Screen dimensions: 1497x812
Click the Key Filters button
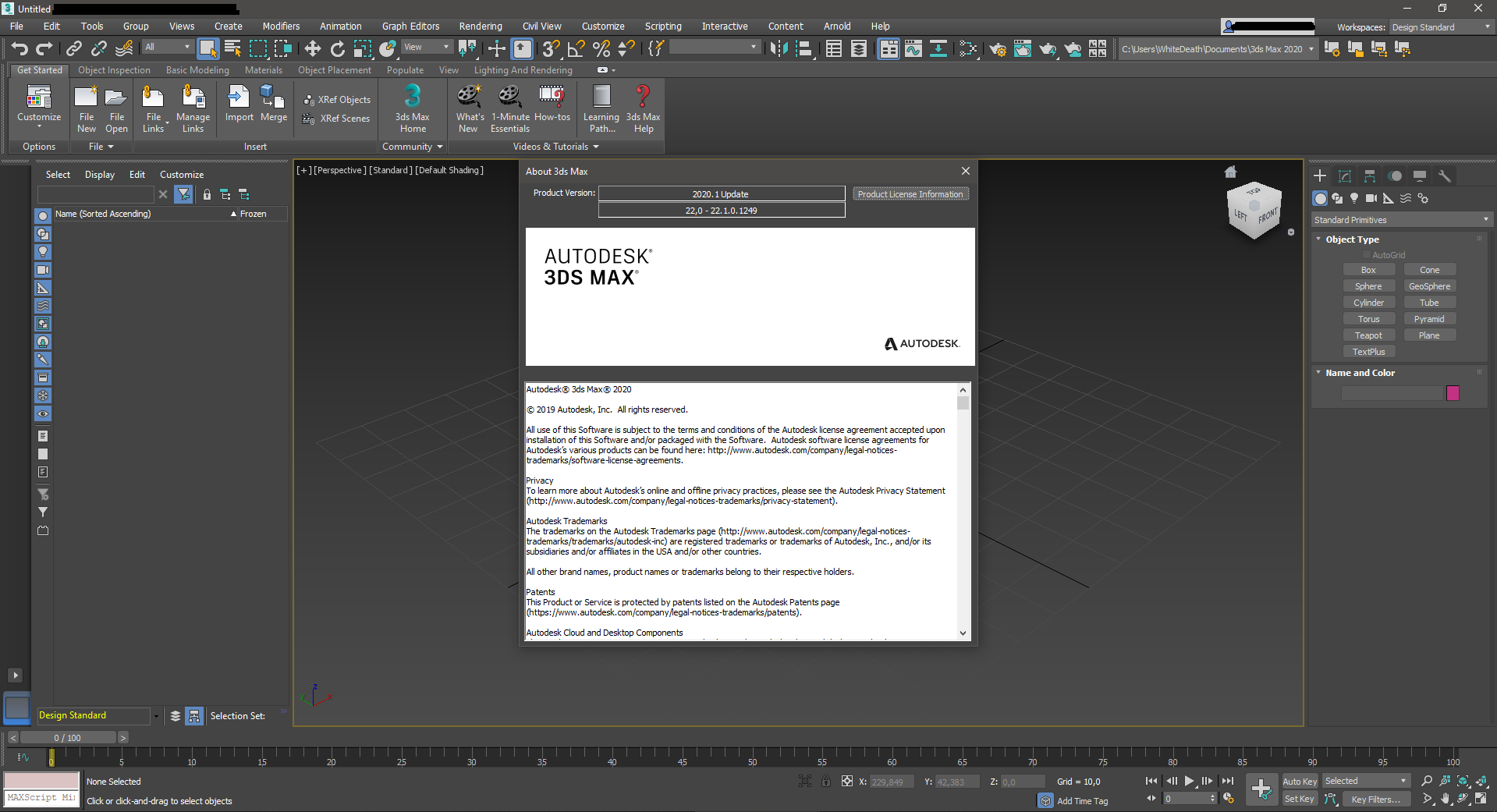pyautogui.click(x=1375, y=799)
